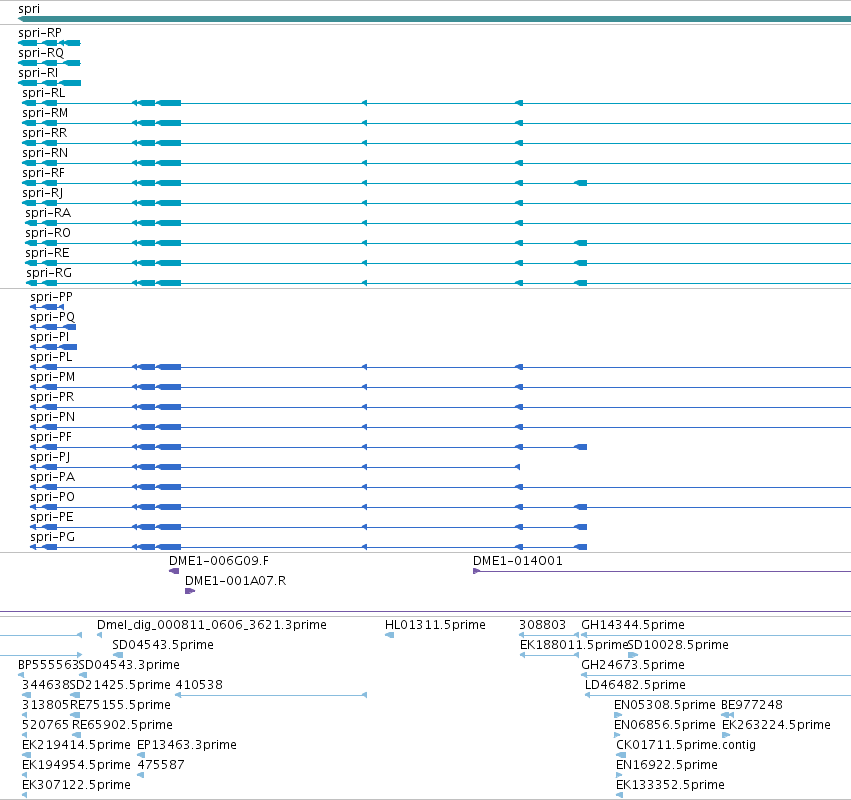The width and height of the screenshot is (851, 800).
Task: Click the spri-PO protein label
Action: [x=53, y=497]
